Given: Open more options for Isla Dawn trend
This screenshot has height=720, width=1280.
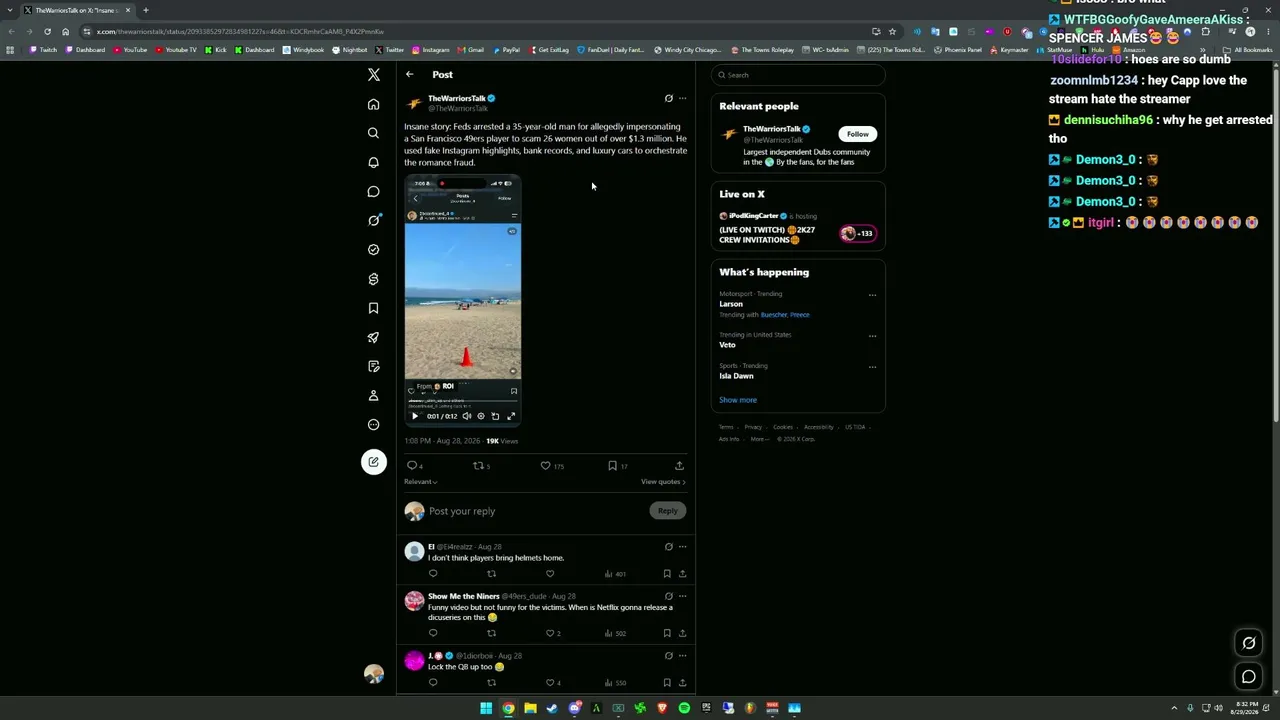Looking at the screenshot, I should [x=872, y=367].
